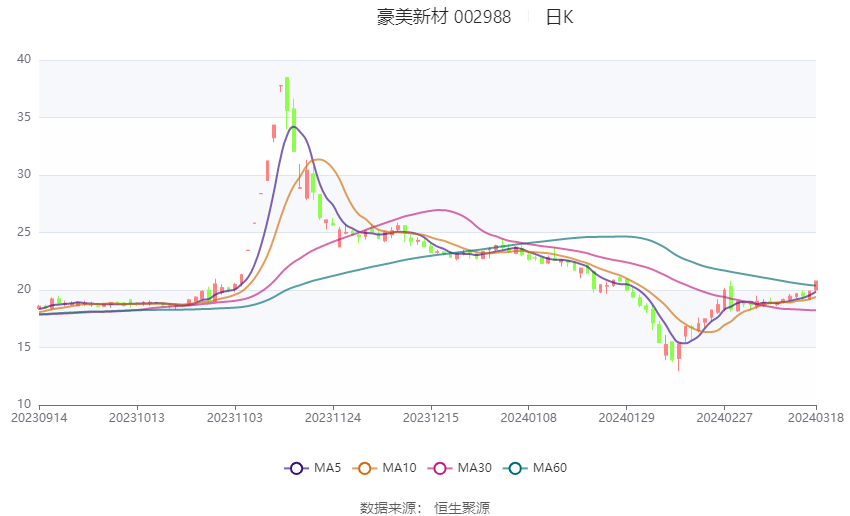Toggle the MA10 legend series
This screenshot has width=850, height=516.
coord(384,468)
